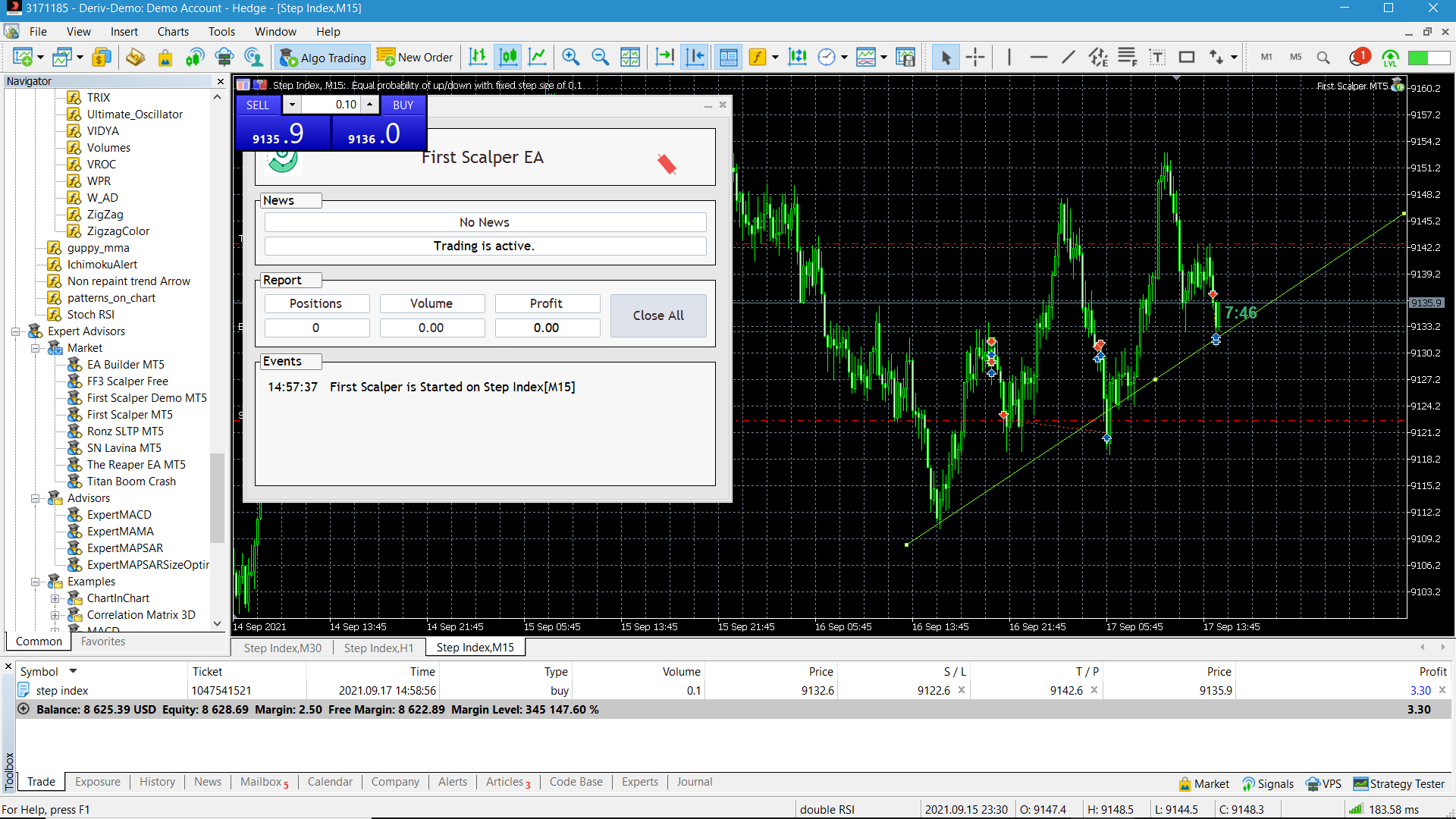This screenshot has height=819, width=1456.
Task: Select First Scalper MT5 in Navigator
Action: point(130,415)
